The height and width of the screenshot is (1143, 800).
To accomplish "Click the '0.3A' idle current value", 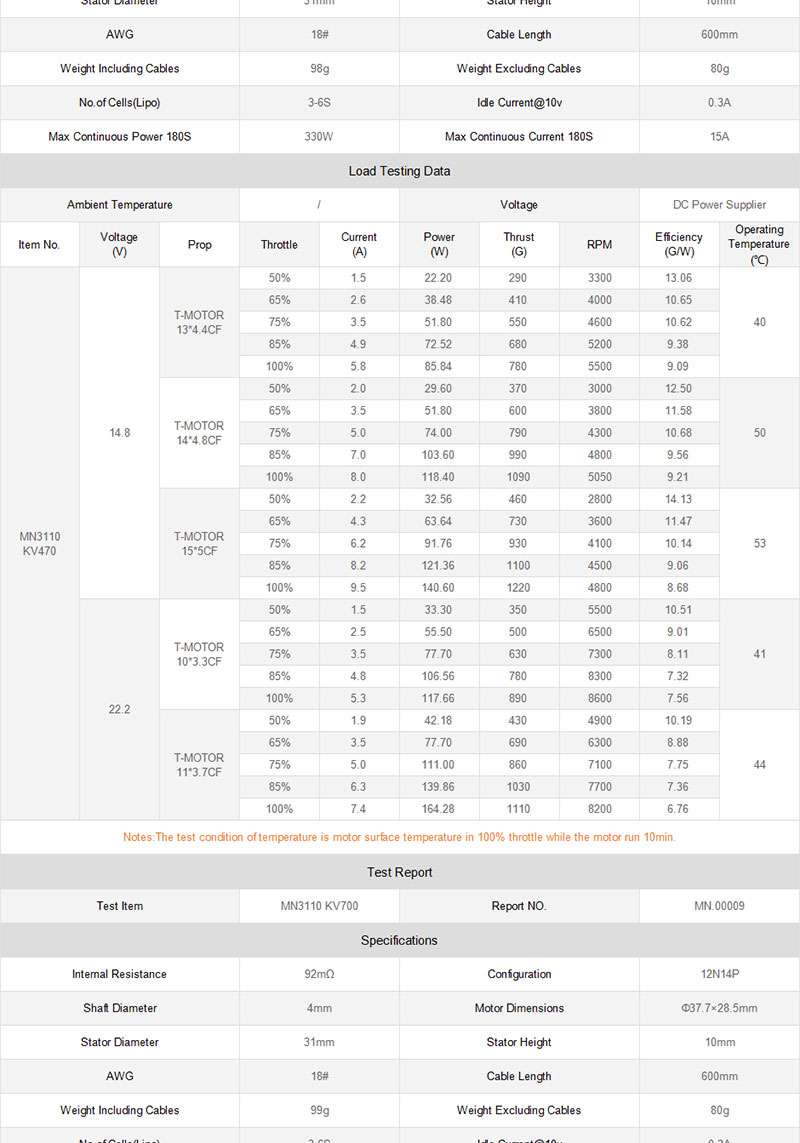I will (x=719, y=103).
